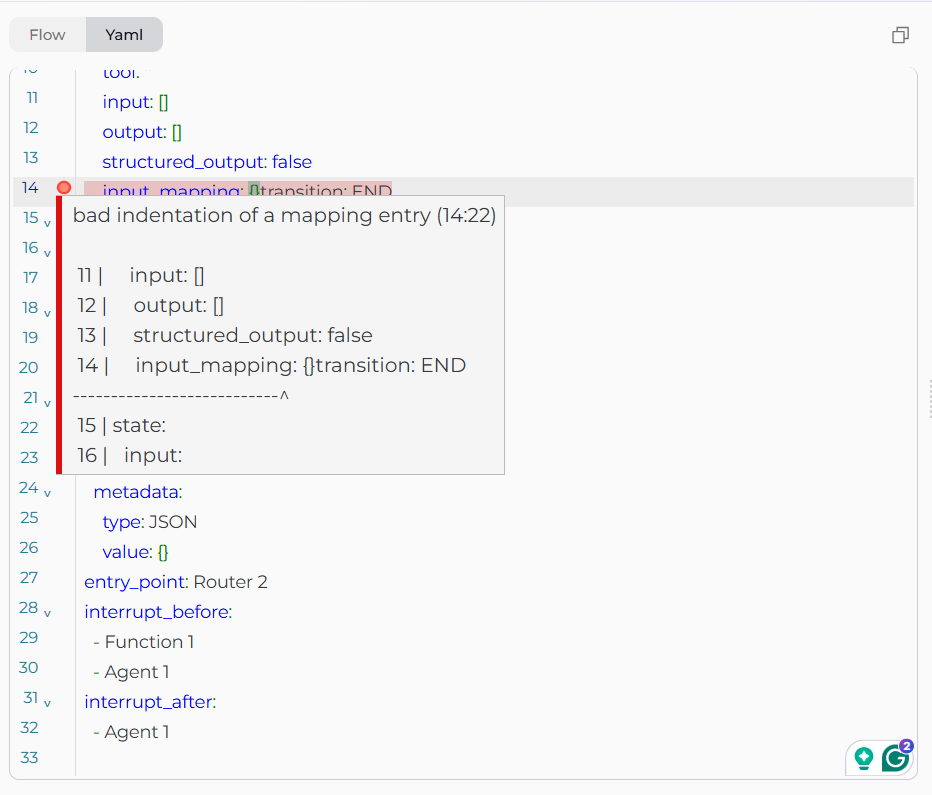
Task: Click the structured_output: false line
Action: (x=206, y=161)
